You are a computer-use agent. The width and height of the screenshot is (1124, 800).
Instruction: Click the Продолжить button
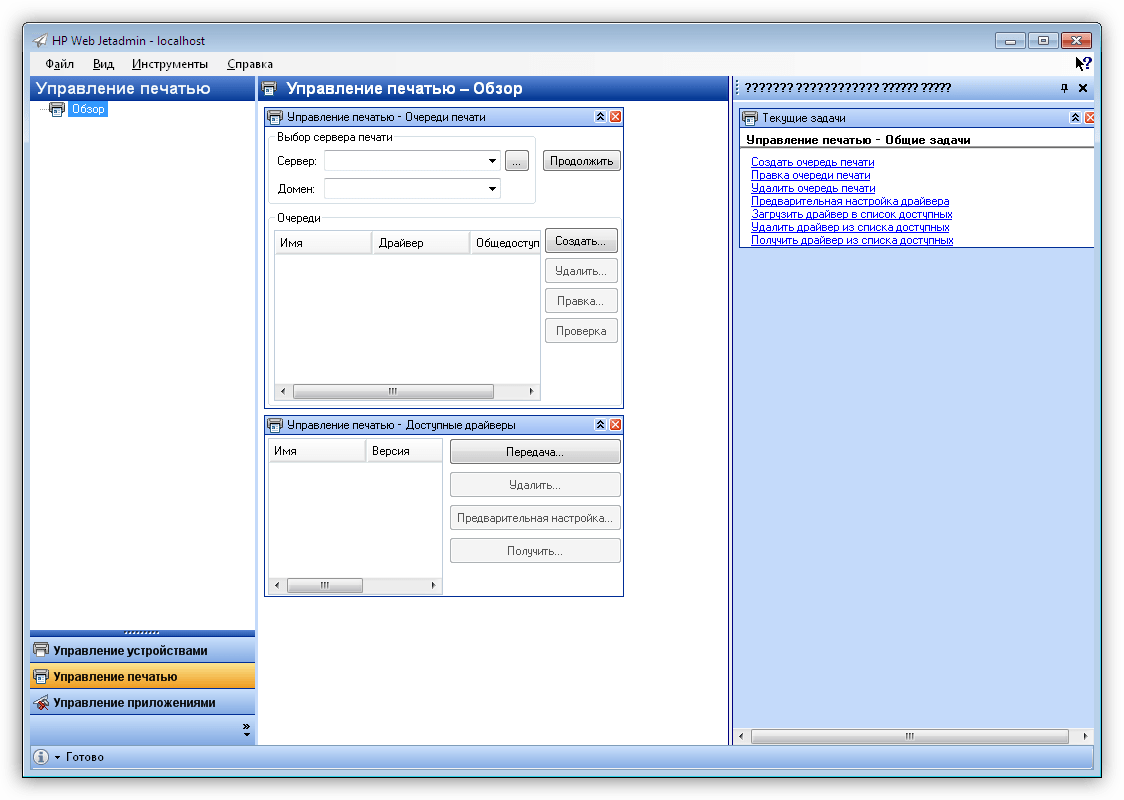tap(581, 161)
